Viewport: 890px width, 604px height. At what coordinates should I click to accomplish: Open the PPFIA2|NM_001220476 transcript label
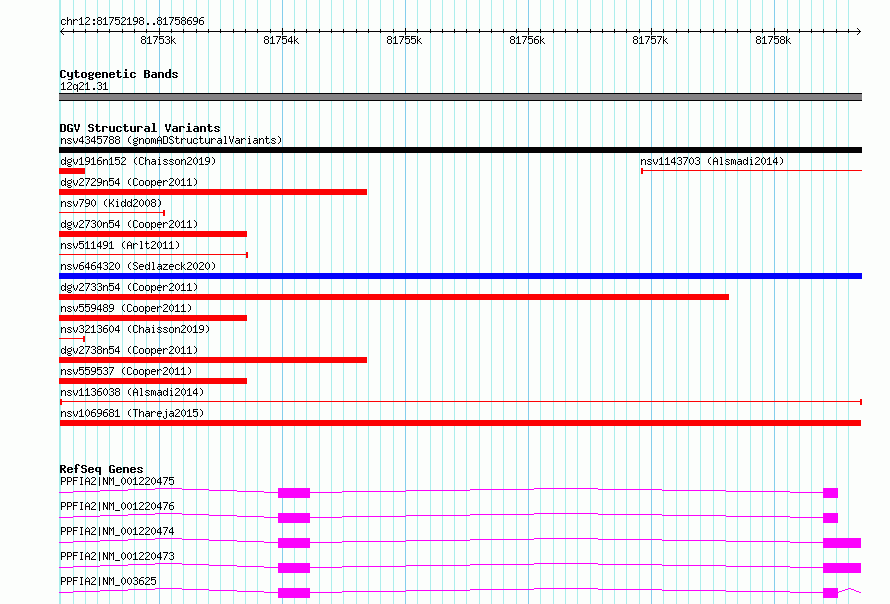tap(117, 506)
